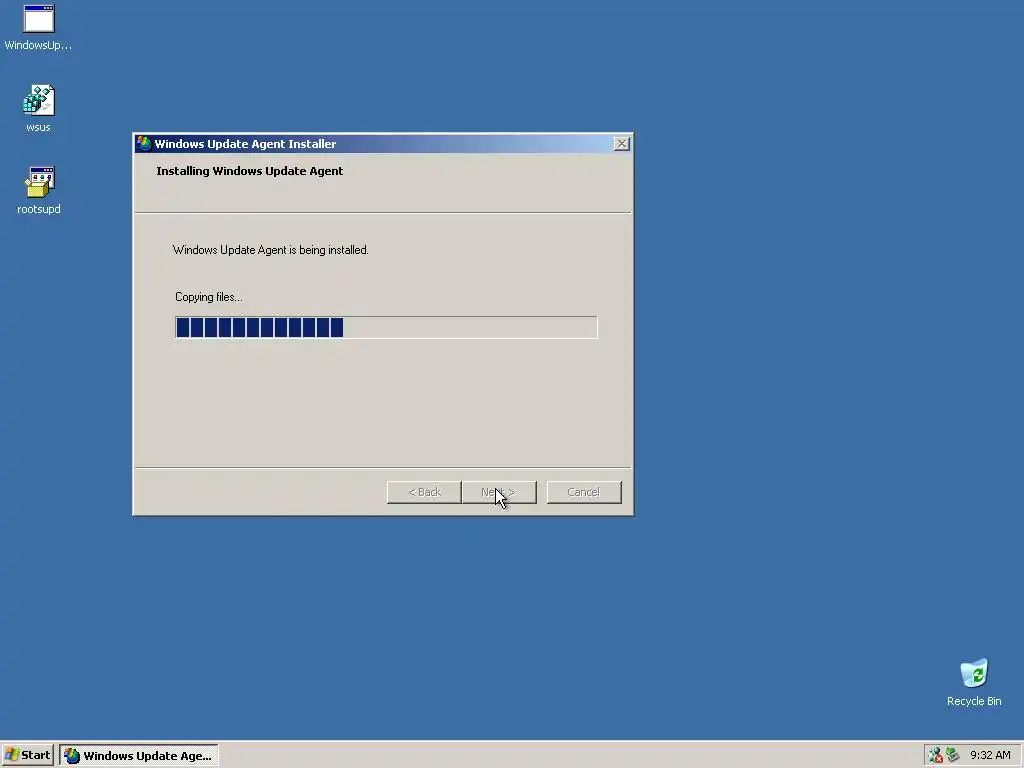Click the 'Copying files...' status text
Viewport: 1024px width, 768px height.
(x=208, y=297)
